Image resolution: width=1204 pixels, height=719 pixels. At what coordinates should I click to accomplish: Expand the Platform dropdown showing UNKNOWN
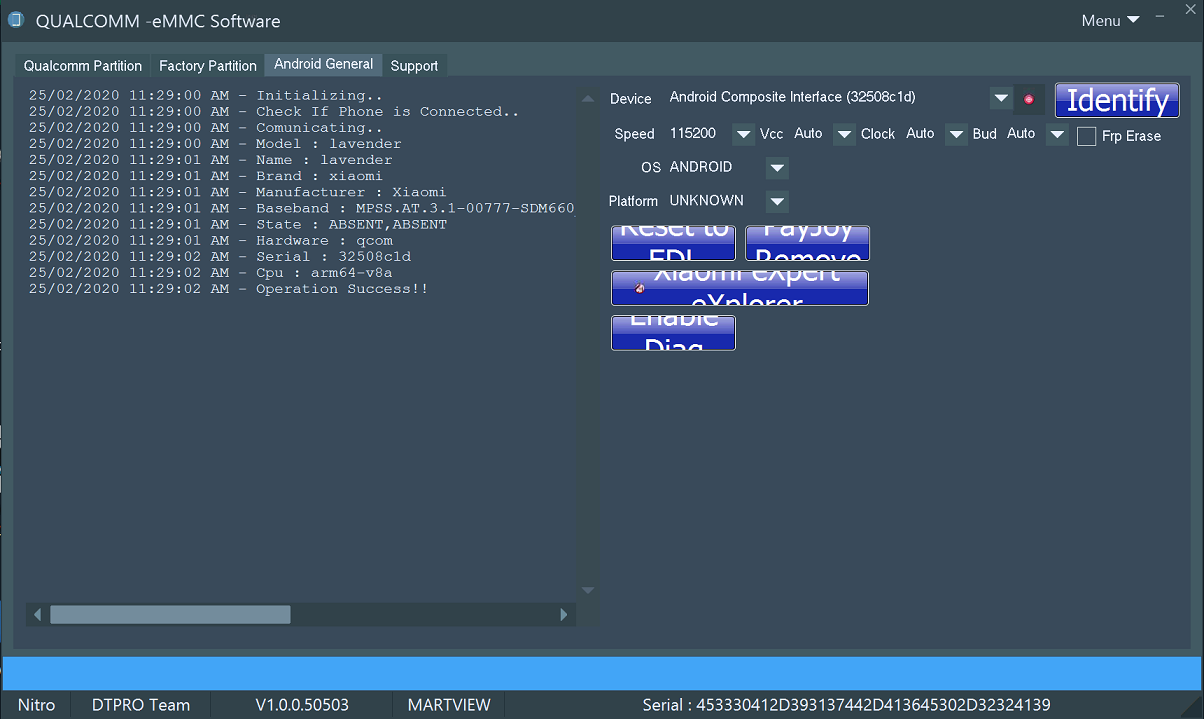(x=777, y=202)
